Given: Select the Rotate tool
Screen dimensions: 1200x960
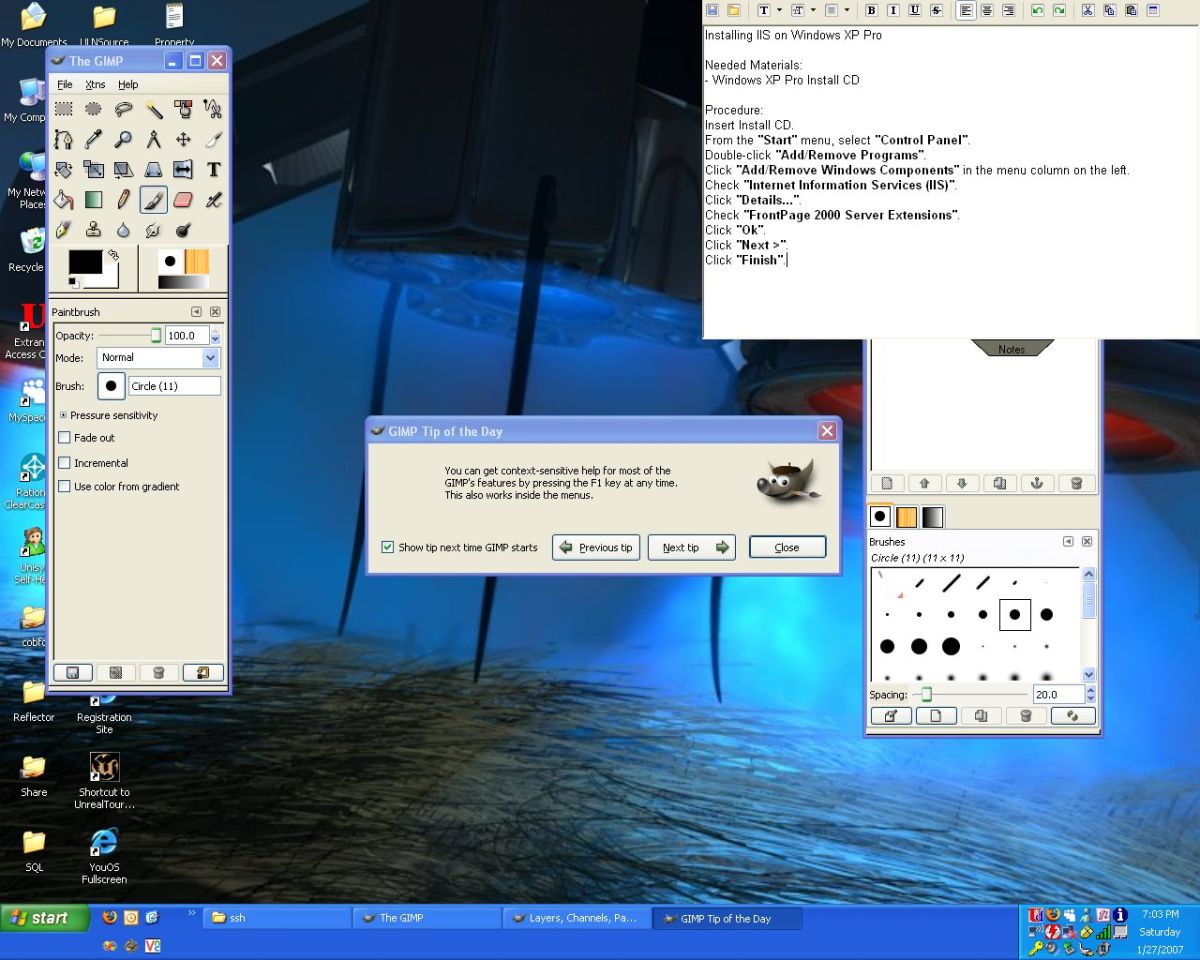Looking at the screenshot, I should 64,170.
